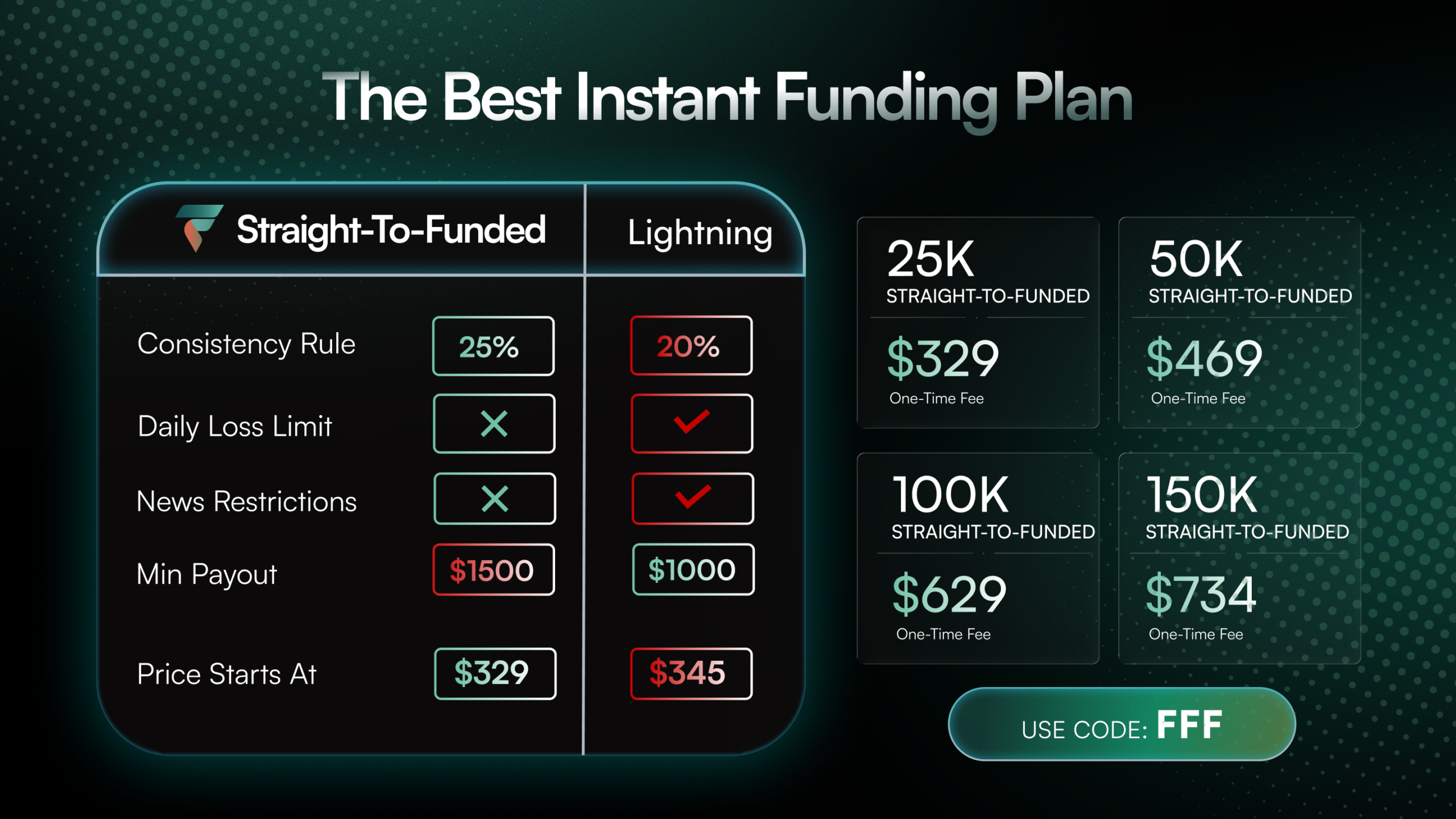Image resolution: width=1456 pixels, height=819 pixels.
Task: Click The Best Instant Funding Plan title
Action: pos(727,98)
